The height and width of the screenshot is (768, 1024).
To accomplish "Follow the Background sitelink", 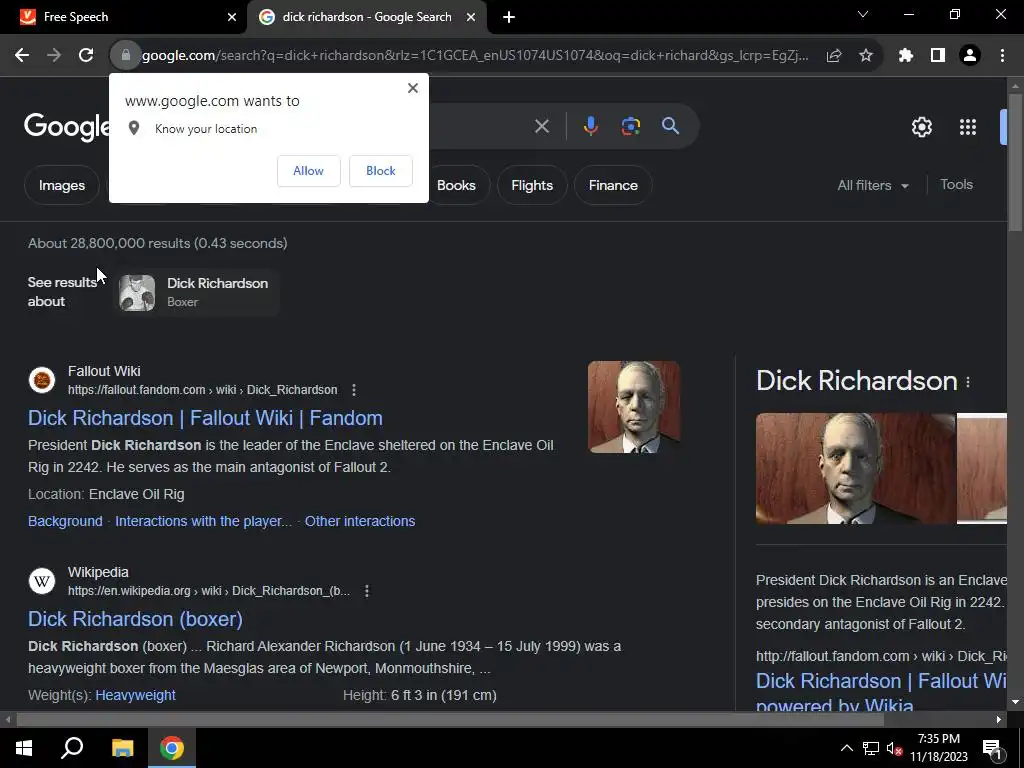I will tap(65, 521).
